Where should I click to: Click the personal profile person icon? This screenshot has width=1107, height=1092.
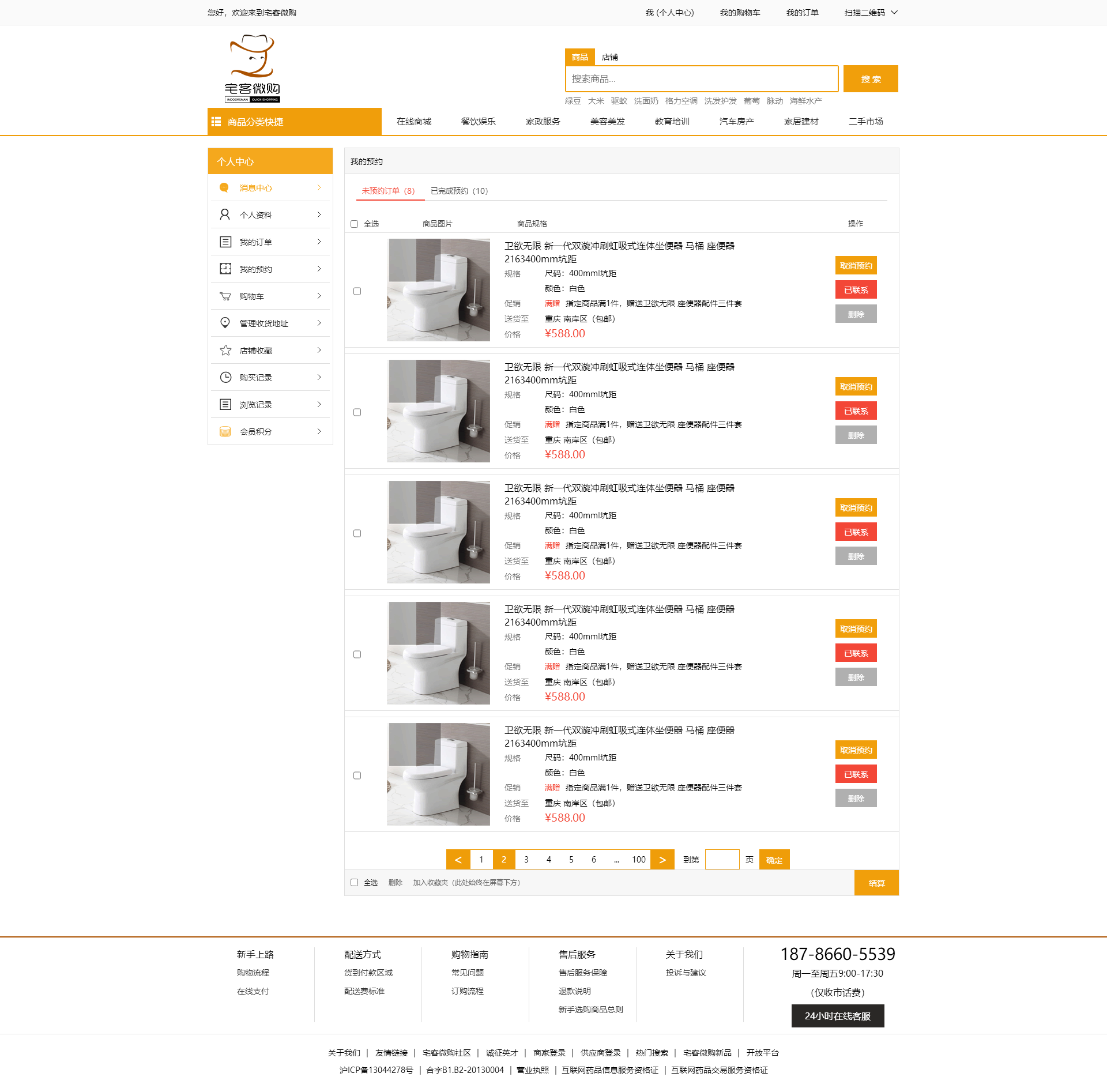pyautogui.click(x=225, y=214)
